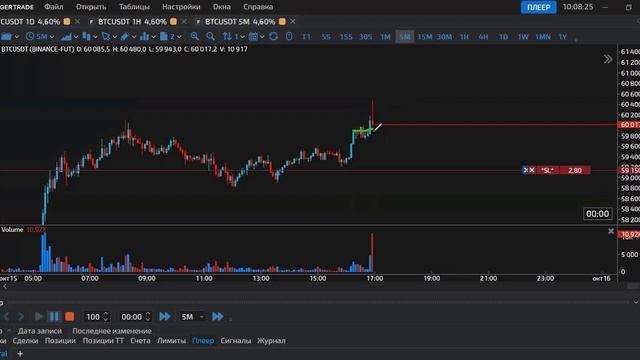Expand the chart type dropdown arrow

pyautogui.click(x=76, y=37)
